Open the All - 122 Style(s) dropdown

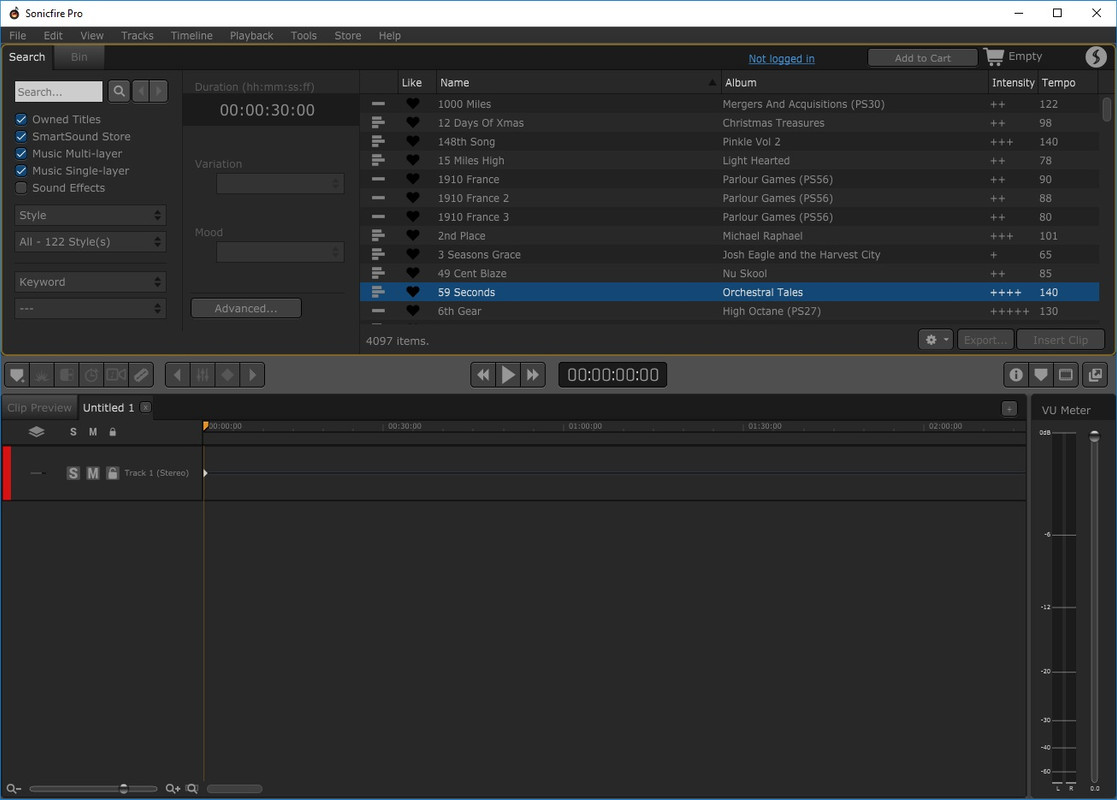(90, 241)
